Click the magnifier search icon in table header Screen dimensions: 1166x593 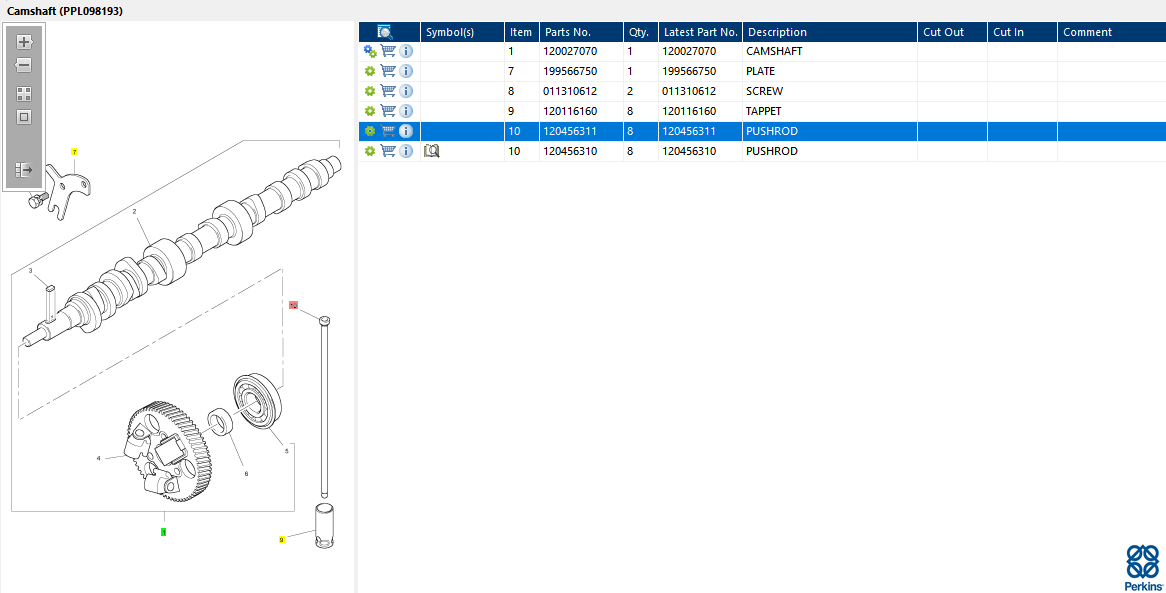click(x=384, y=32)
